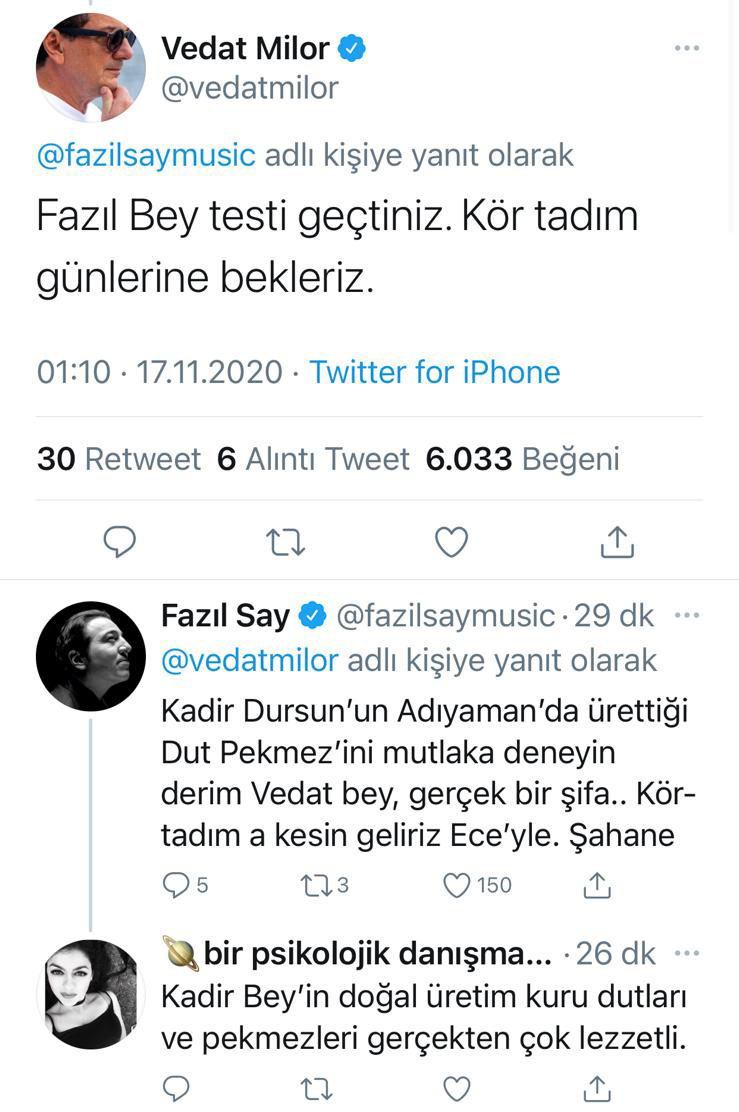Image resolution: width=739 pixels, height=1112 pixels.
Task: Open the Twitter for iPhone source link
Action: click(x=434, y=372)
